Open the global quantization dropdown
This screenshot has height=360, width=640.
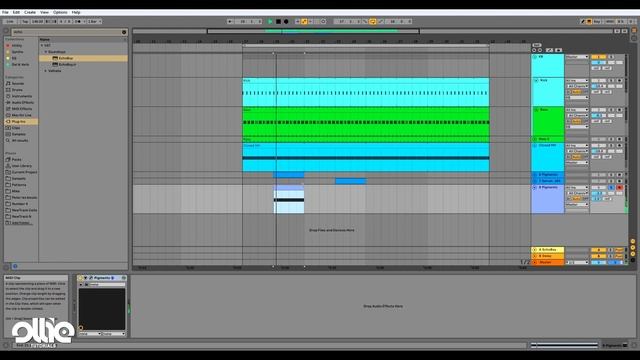(94, 21)
